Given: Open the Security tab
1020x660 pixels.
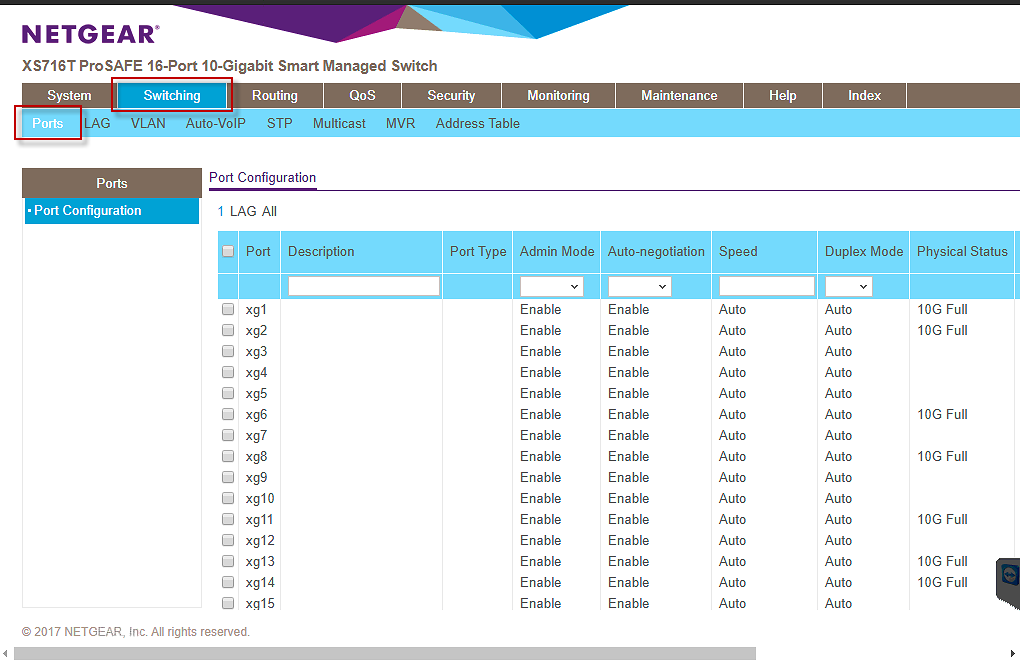Looking at the screenshot, I should 451,96.
